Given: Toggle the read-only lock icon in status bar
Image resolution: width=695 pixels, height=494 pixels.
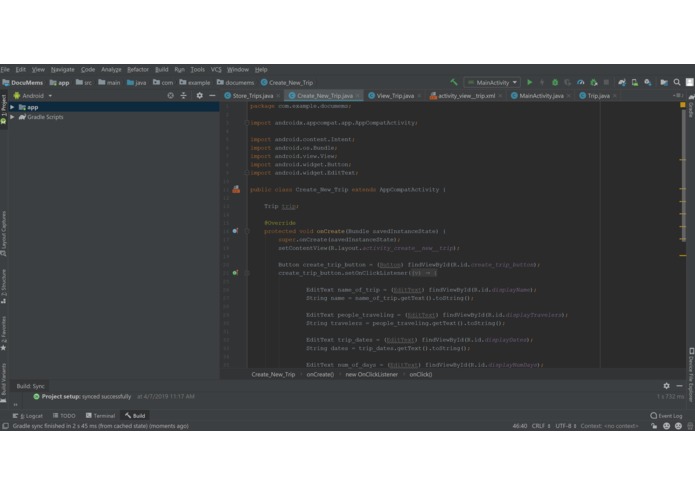Looking at the screenshot, I should point(654,426).
